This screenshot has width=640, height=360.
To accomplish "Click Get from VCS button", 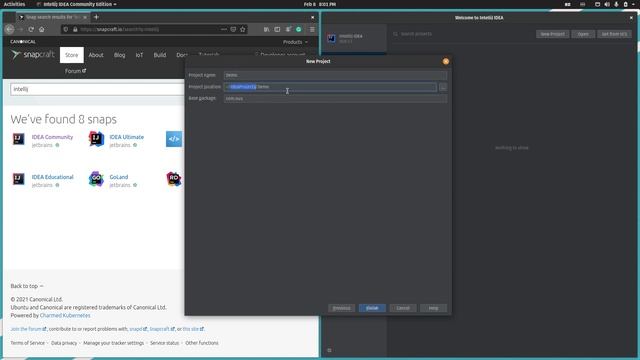I will (x=614, y=34).
